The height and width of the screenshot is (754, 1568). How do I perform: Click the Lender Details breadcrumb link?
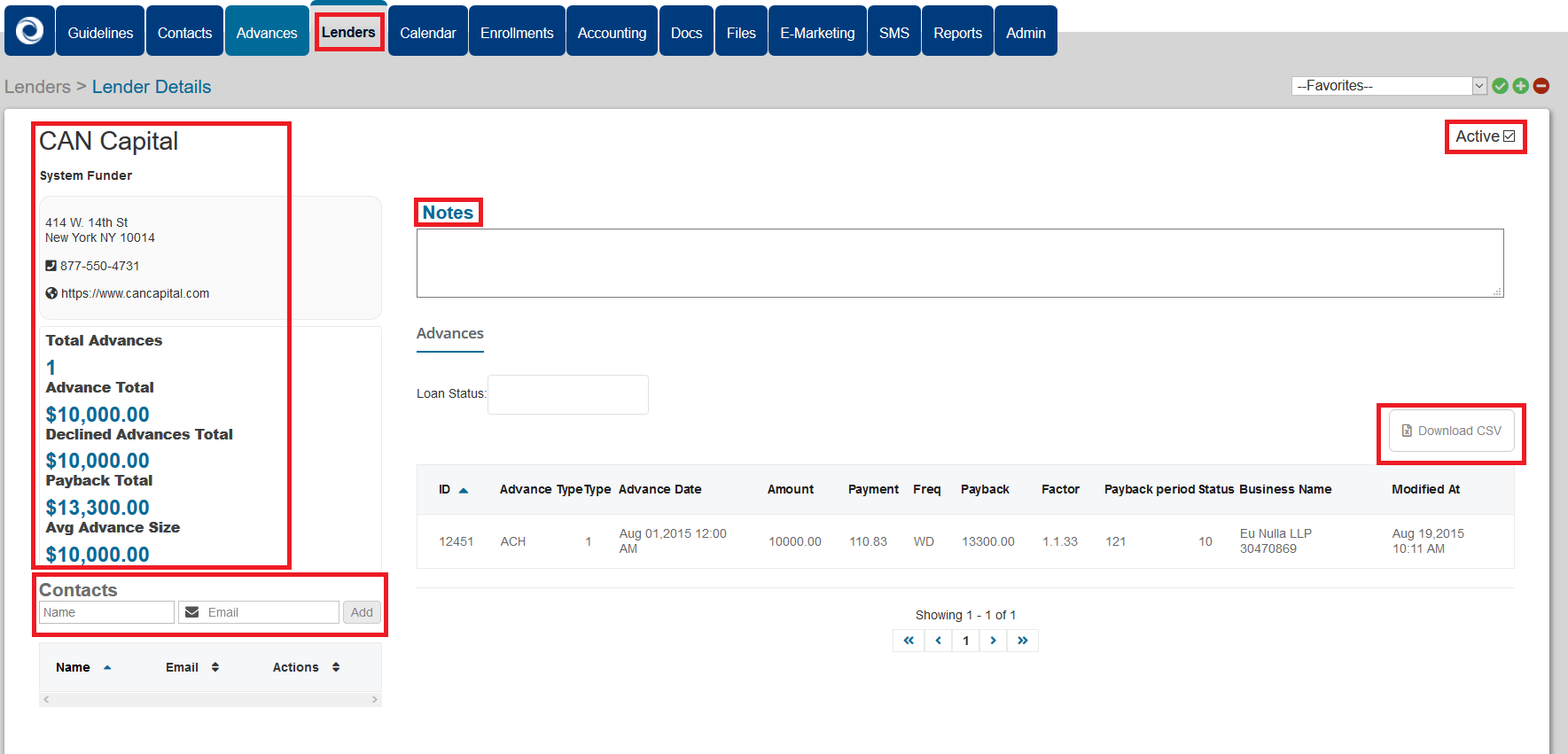tap(152, 87)
